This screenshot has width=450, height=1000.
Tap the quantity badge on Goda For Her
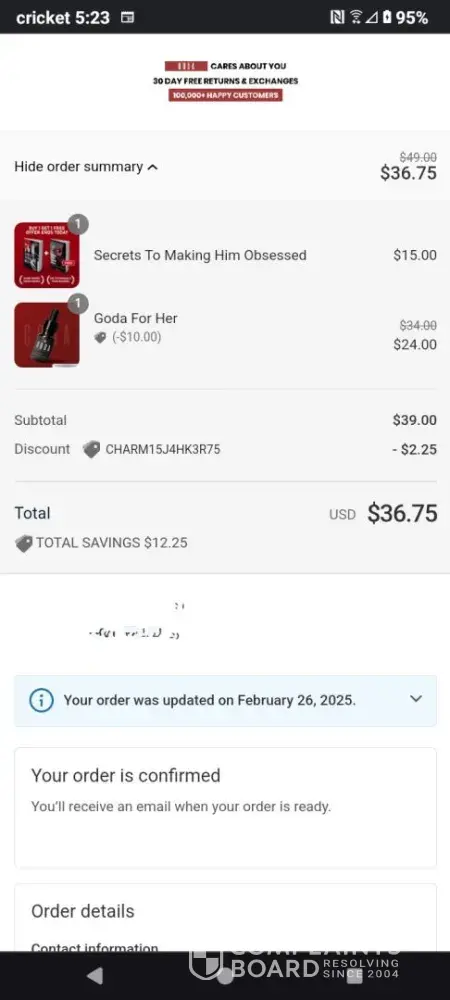(x=78, y=304)
